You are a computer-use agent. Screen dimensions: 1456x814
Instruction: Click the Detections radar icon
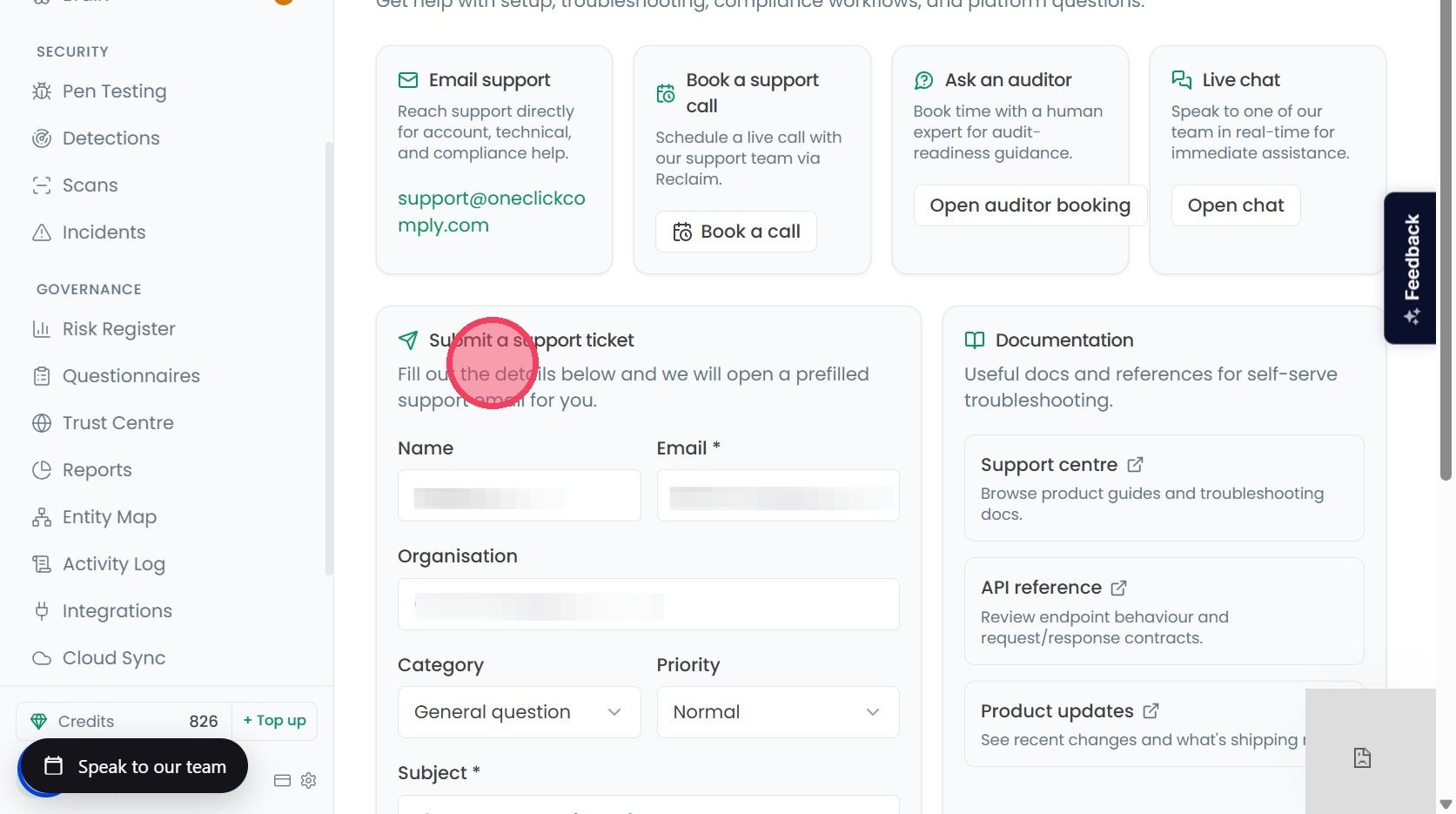pos(42,138)
